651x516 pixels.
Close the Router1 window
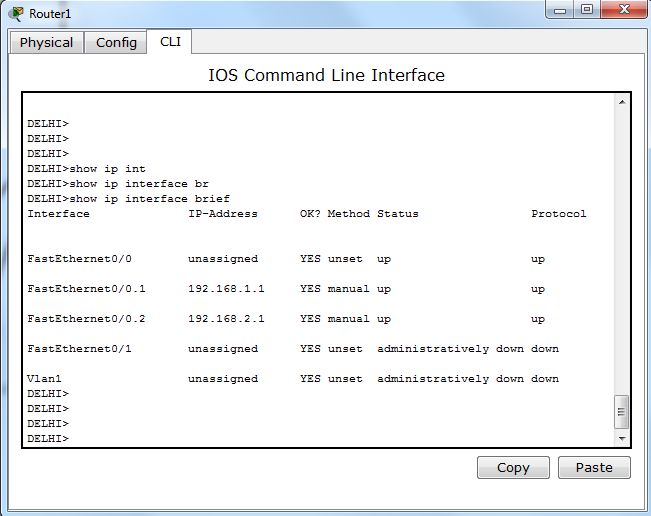pos(624,10)
